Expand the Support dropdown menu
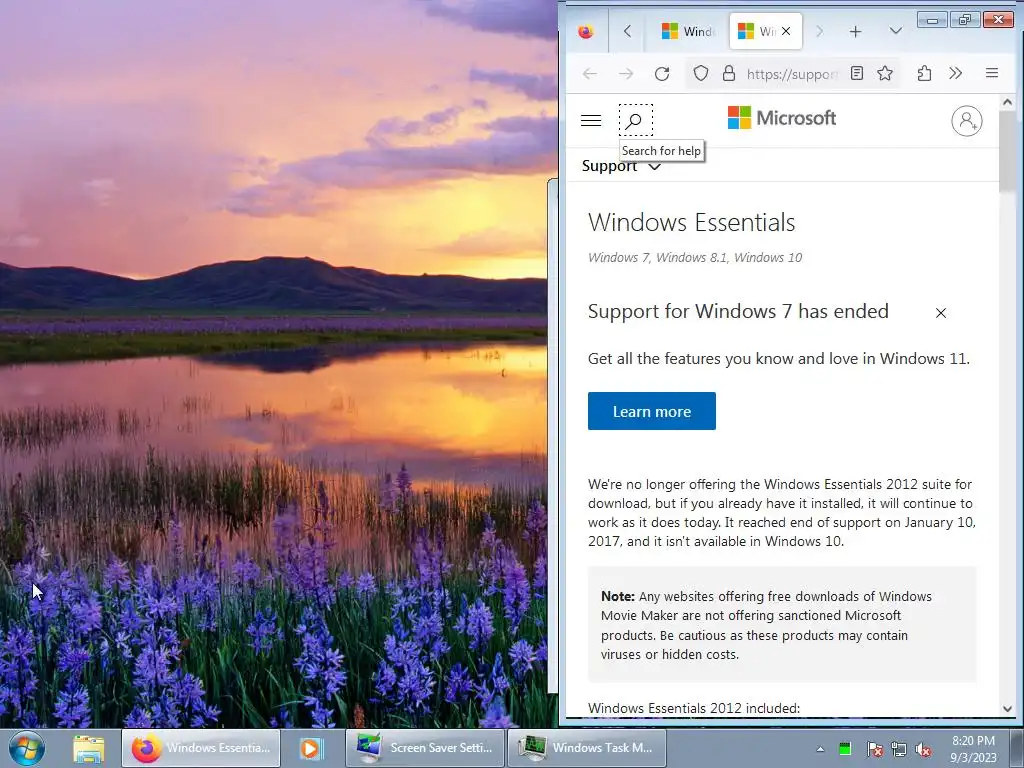1024x768 pixels. [x=621, y=167]
